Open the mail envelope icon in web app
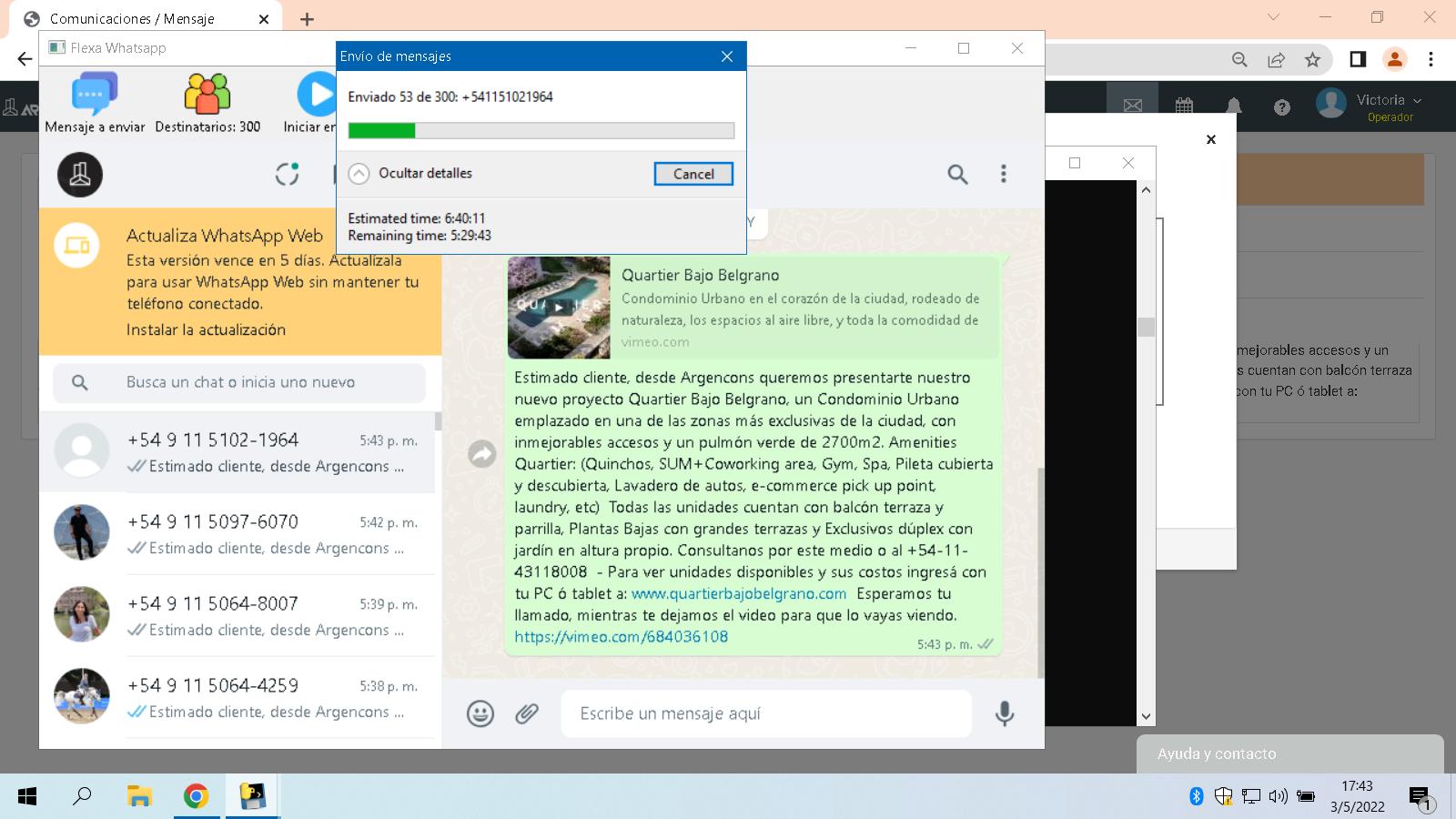This screenshot has height=819, width=1456. (1132, 106)
